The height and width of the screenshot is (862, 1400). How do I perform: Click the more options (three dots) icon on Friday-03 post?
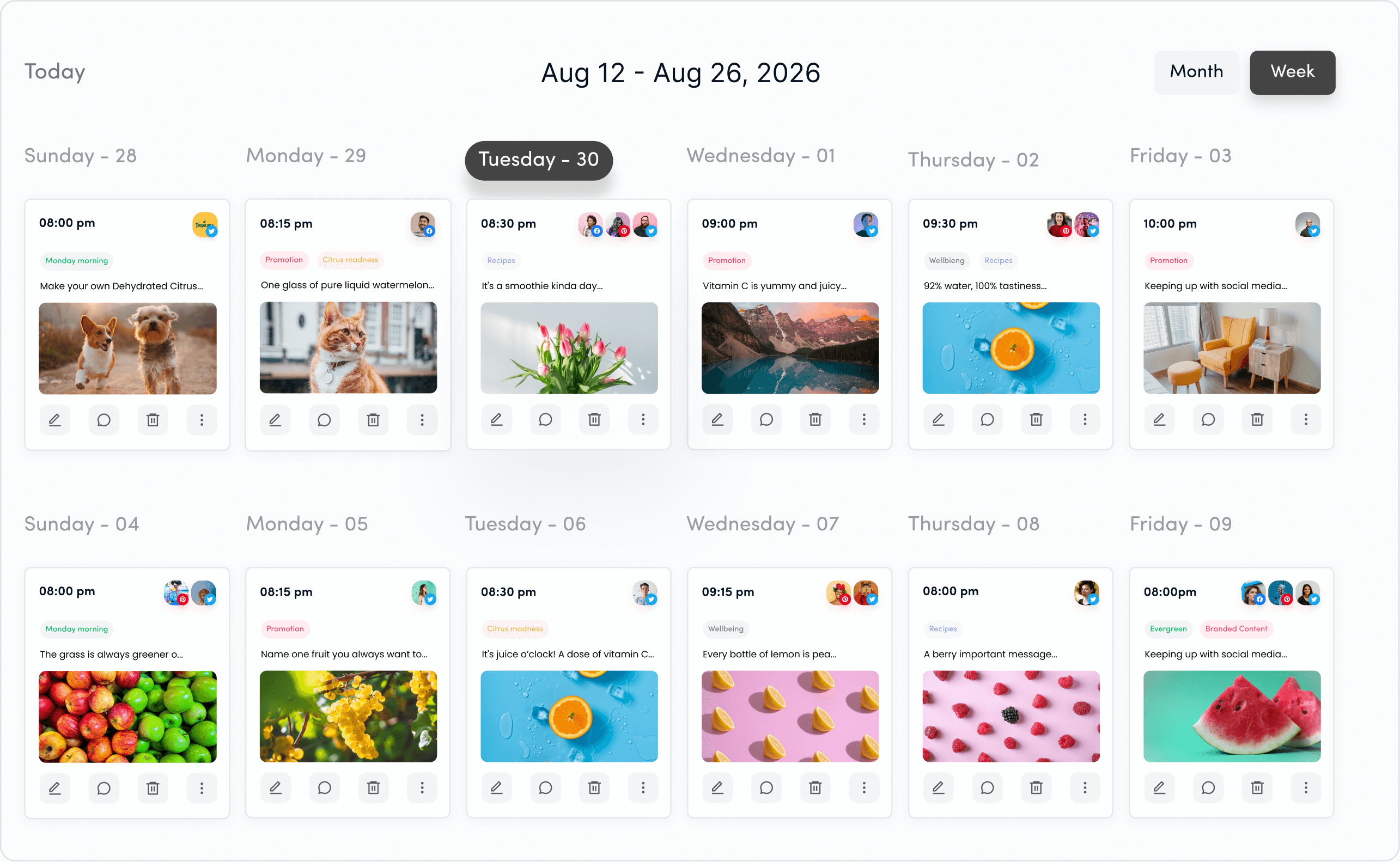1306,419
